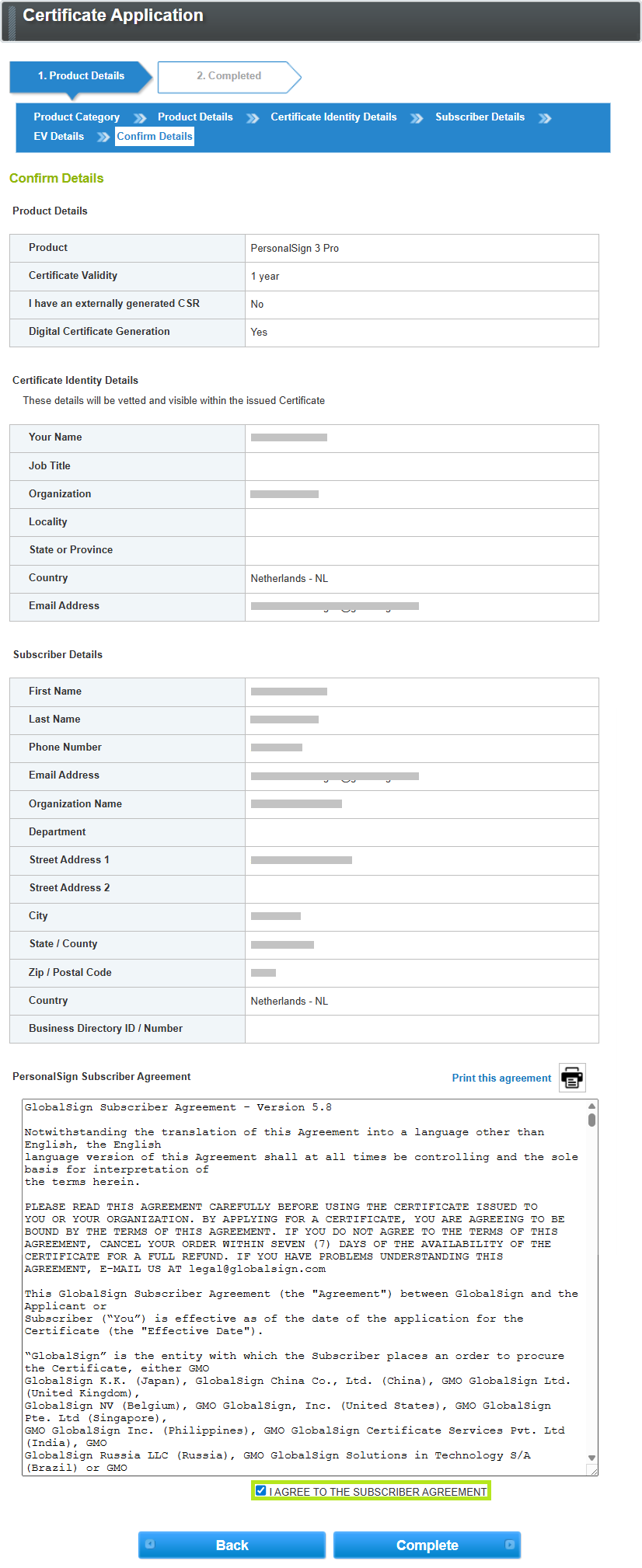
Task: Click the printer icon
Action: click(572, 1078)
